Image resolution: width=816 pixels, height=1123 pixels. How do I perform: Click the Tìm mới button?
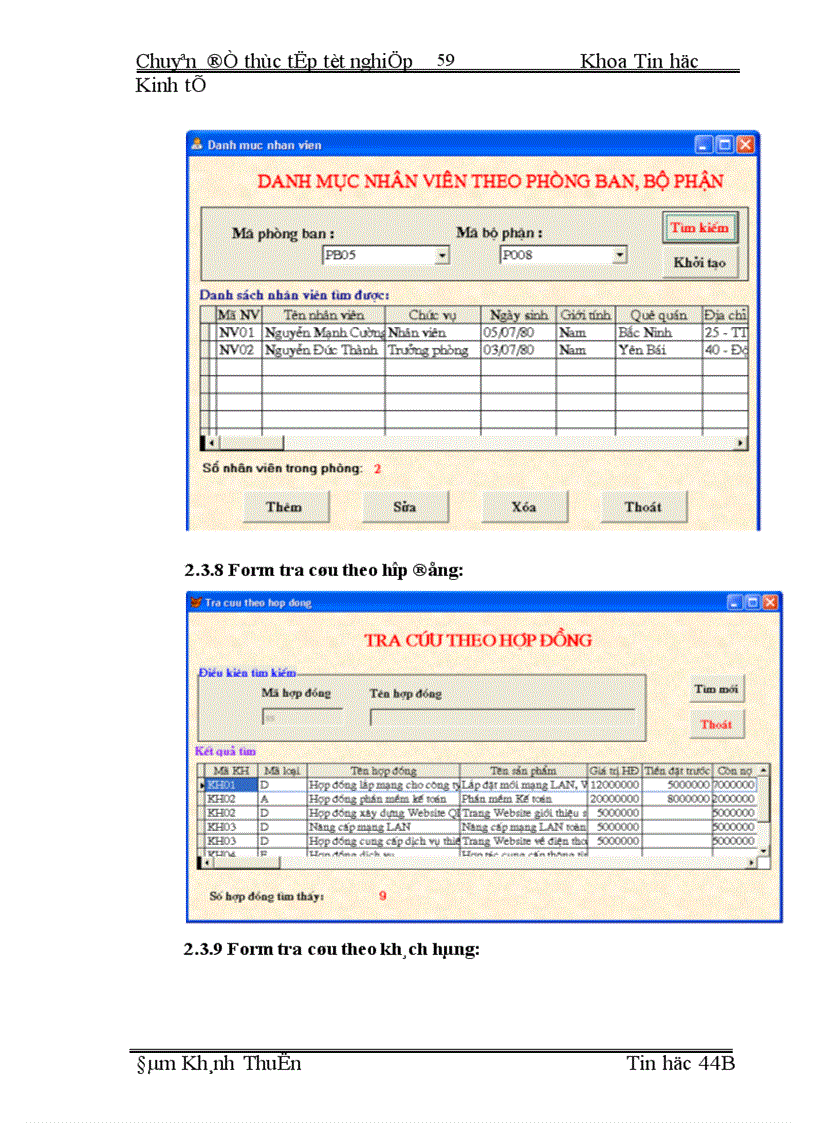(x=716, y=689)
